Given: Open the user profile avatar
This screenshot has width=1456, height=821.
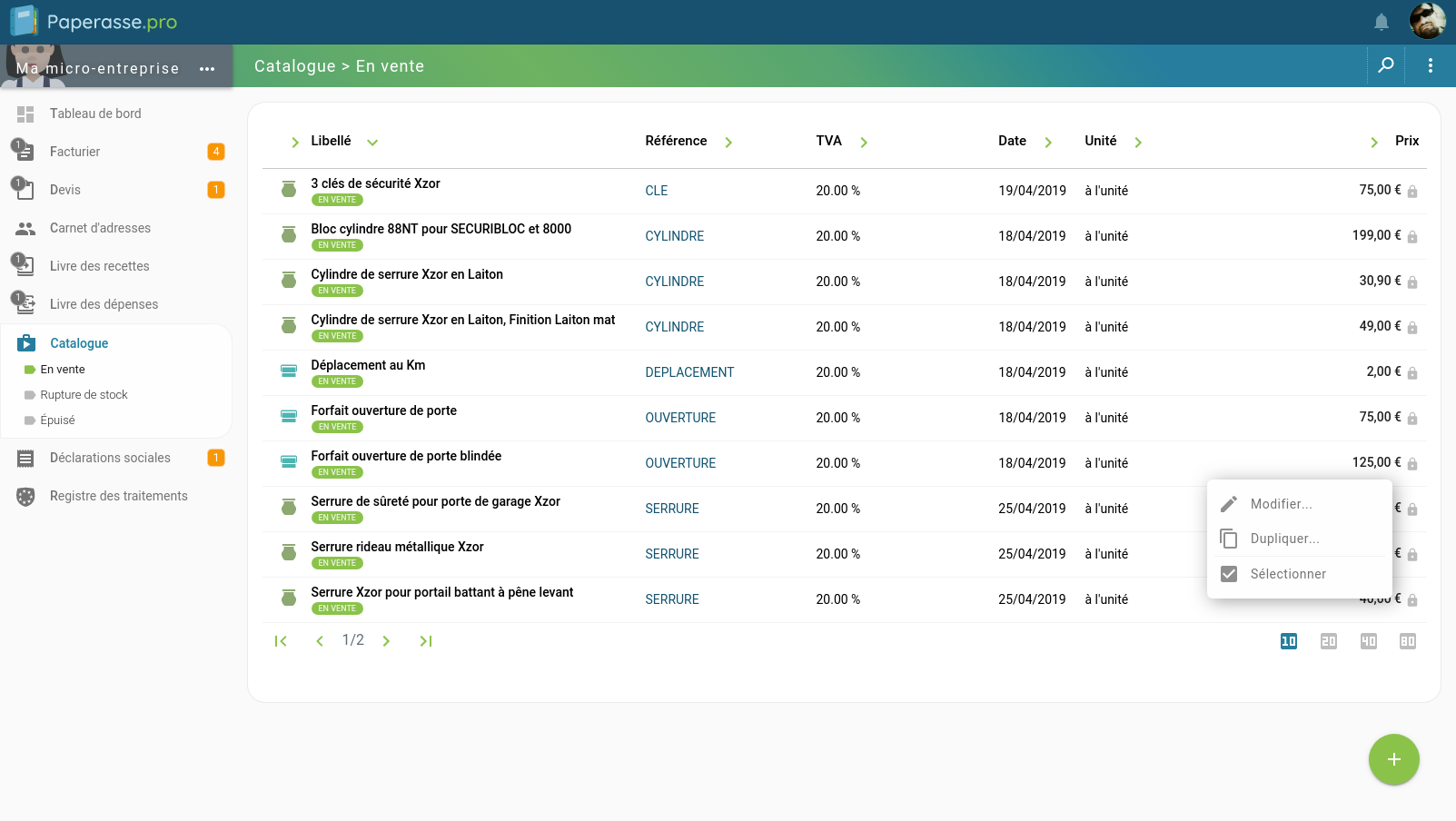Looking at the screenshot, I should [1427, 21].
